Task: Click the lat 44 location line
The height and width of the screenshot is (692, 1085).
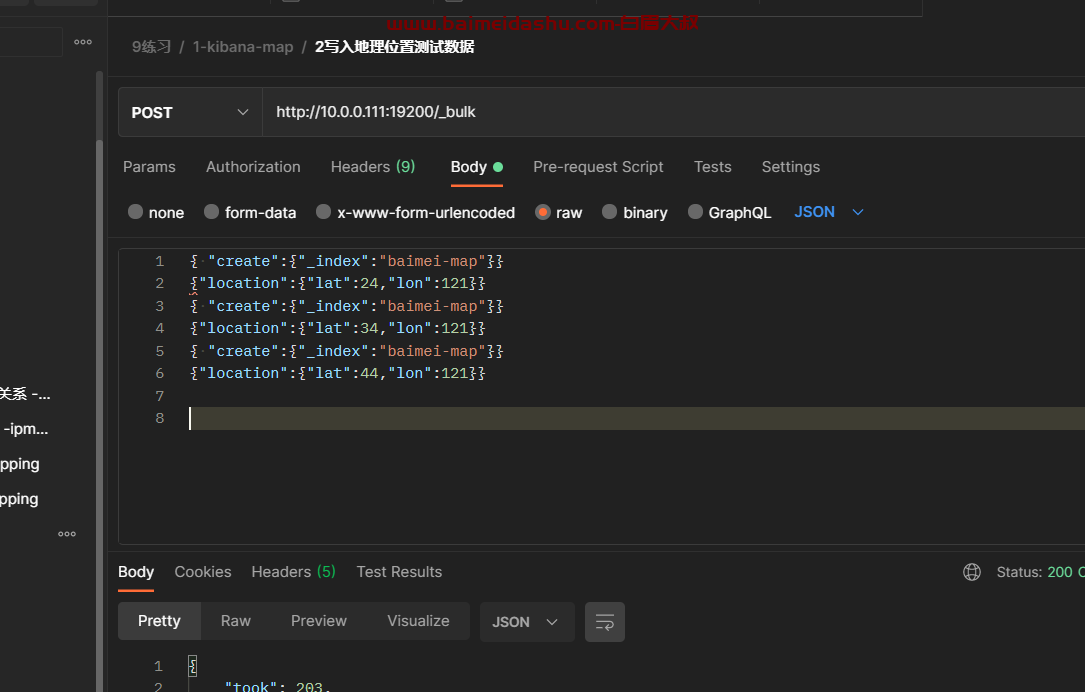Action: (338, 373)
